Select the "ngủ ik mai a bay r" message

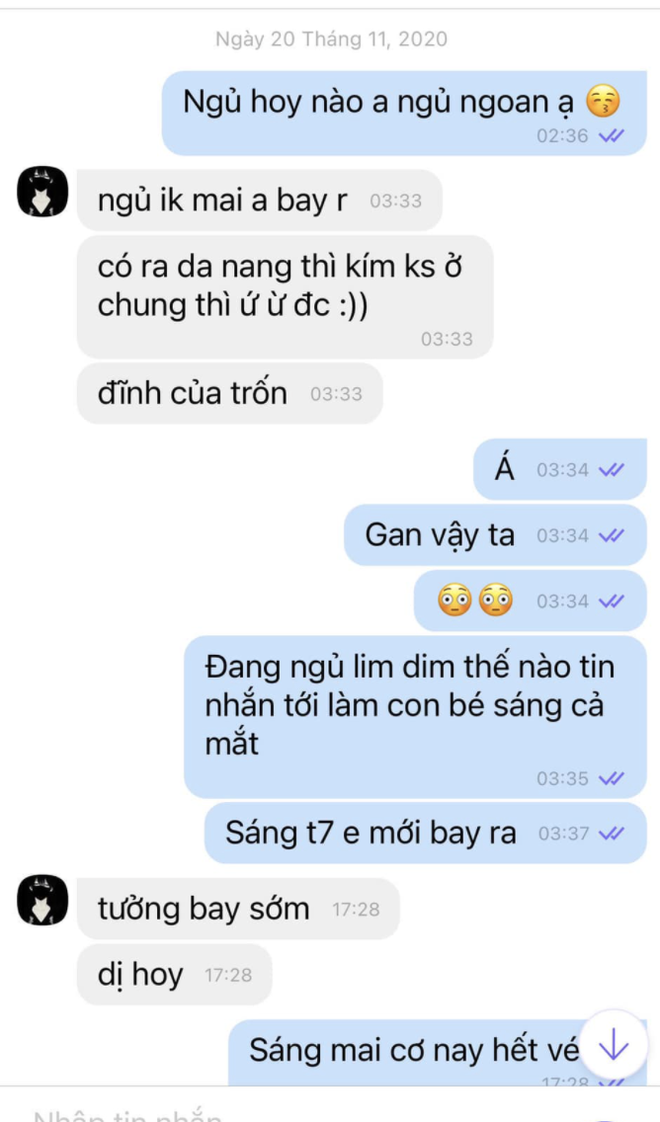pos(260,201)
